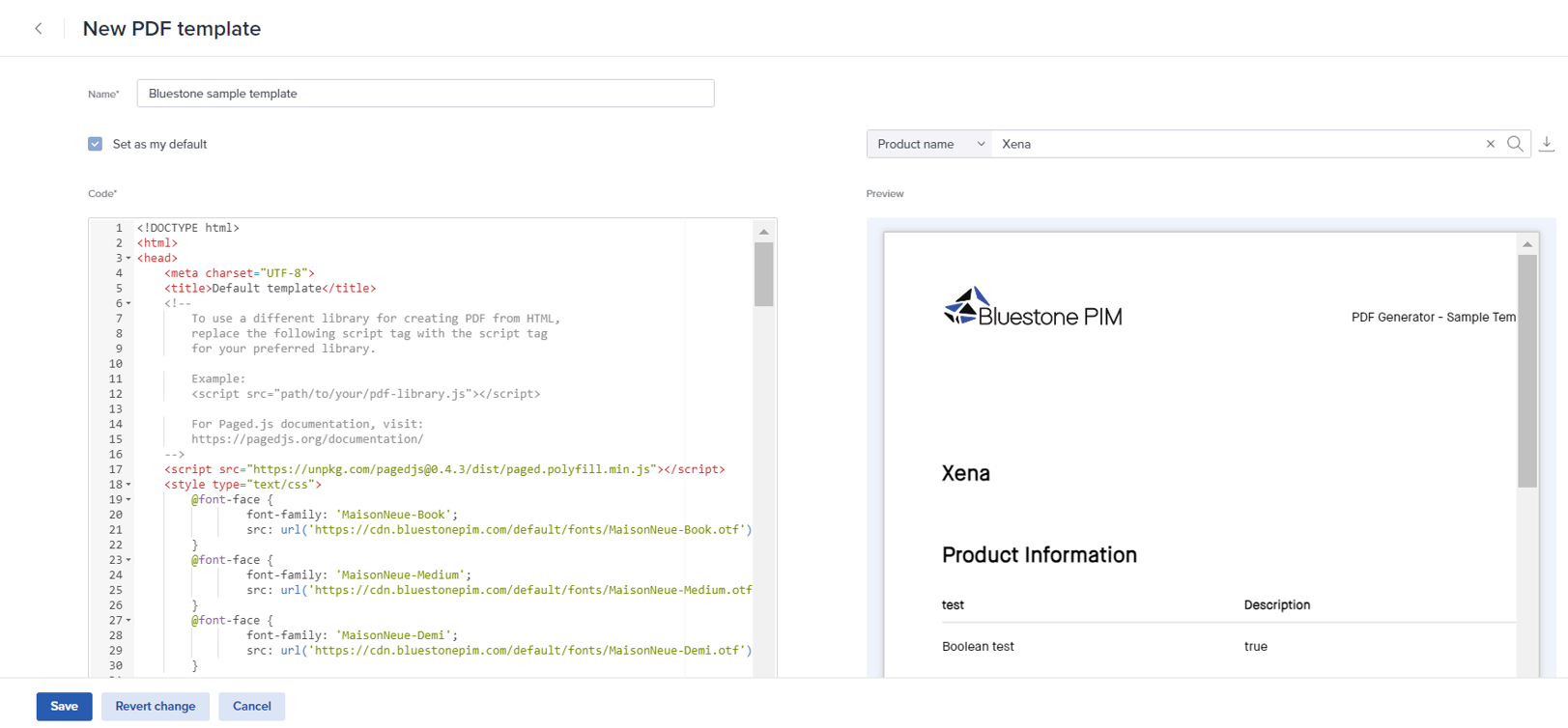Click the code editor scrollbar thumb

pos(763,274)
